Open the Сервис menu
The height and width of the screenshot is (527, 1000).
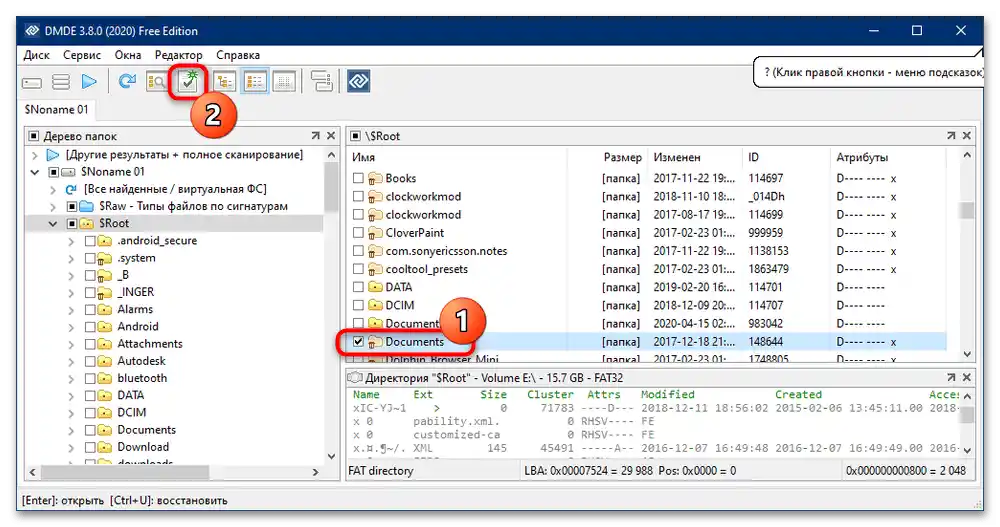[x=82, y=55]
